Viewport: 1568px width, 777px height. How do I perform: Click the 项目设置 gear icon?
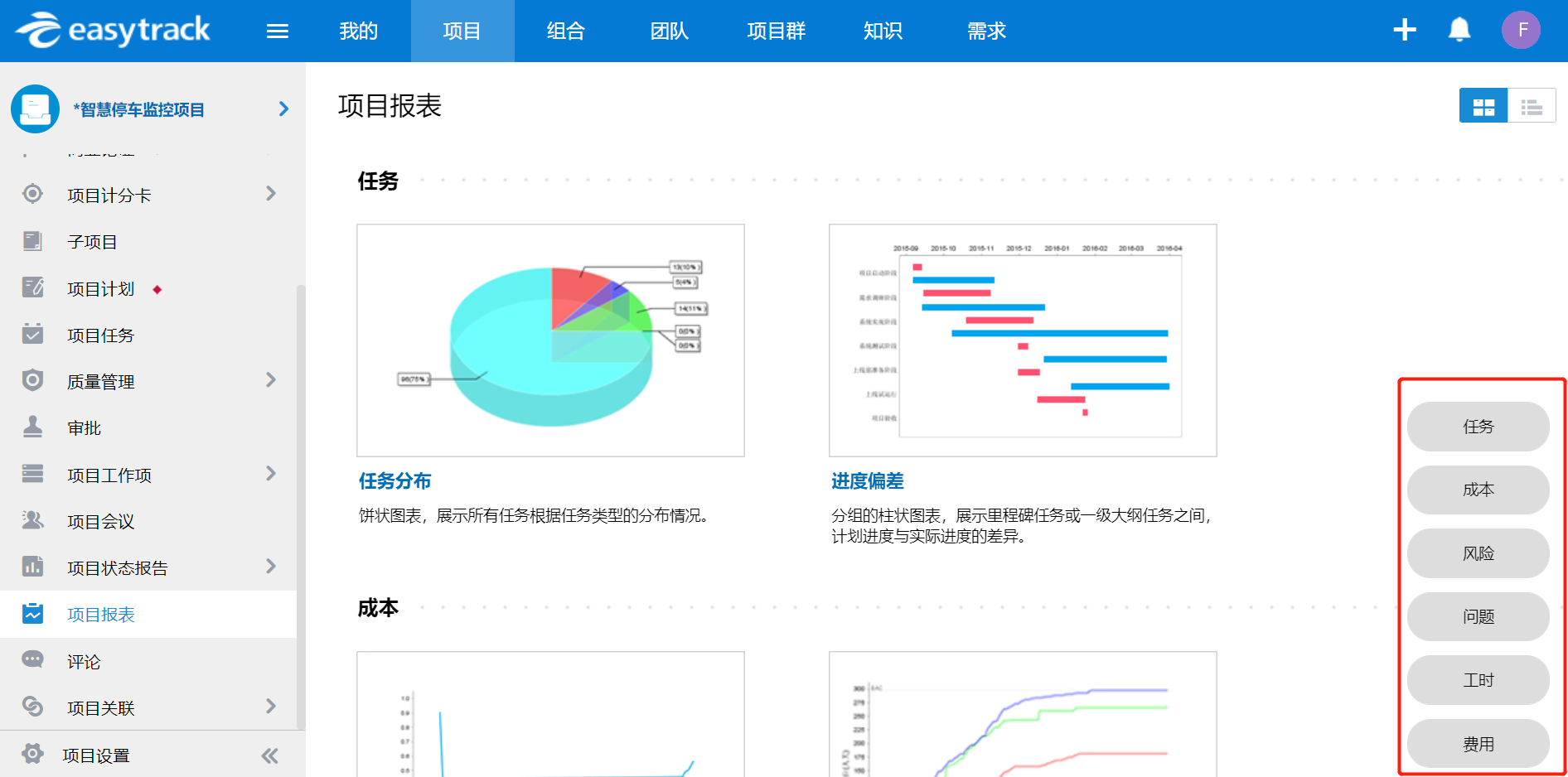pyautogui.click(x=33, y=754)
